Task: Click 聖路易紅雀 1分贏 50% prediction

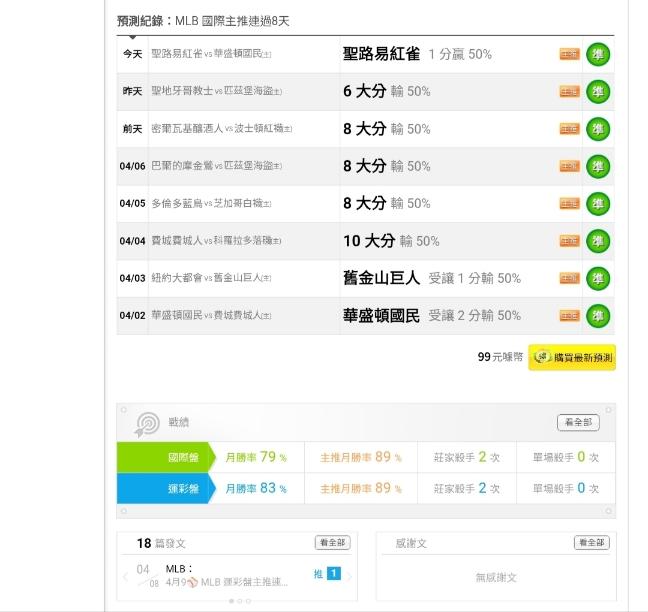Action: (417, 54)
